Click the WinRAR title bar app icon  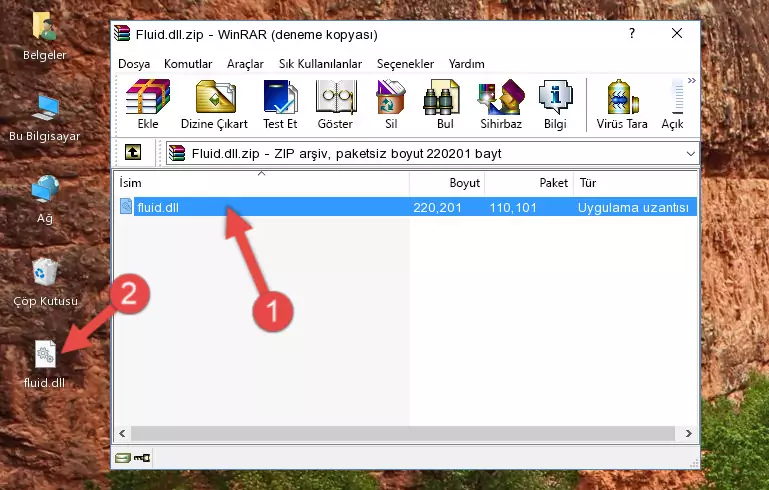click(x=123, y=34)
